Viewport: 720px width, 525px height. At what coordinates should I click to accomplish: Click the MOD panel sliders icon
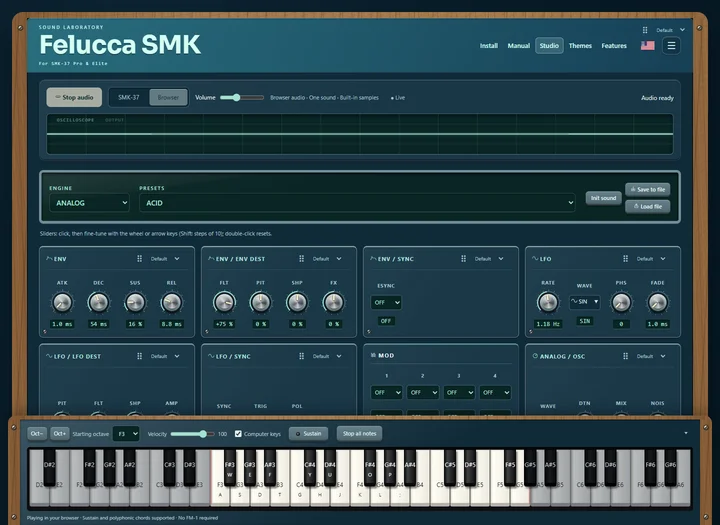[373, 355]
